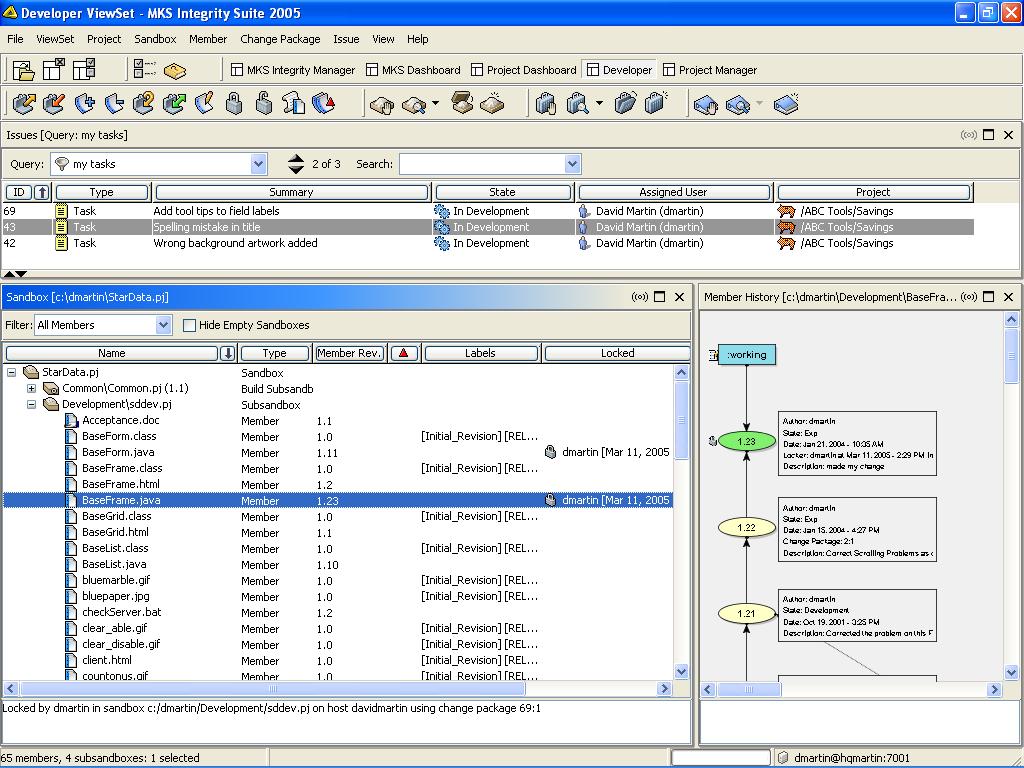Toggle Hide Empty Sandboxes checkbox
This screenshot has width=1024, height=768.
point(189,325)
